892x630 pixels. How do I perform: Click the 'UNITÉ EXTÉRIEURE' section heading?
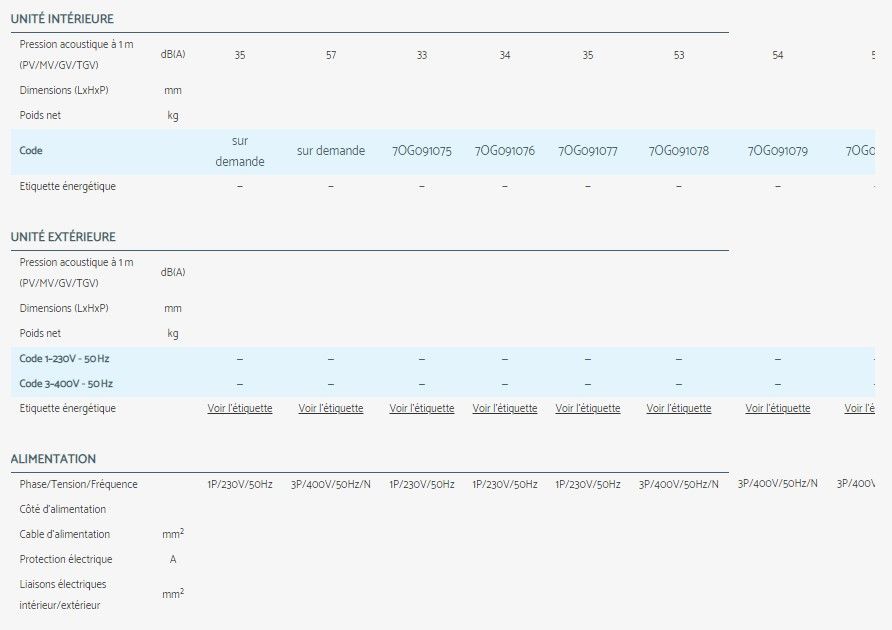pyautogui.click(x=63, y=237)
